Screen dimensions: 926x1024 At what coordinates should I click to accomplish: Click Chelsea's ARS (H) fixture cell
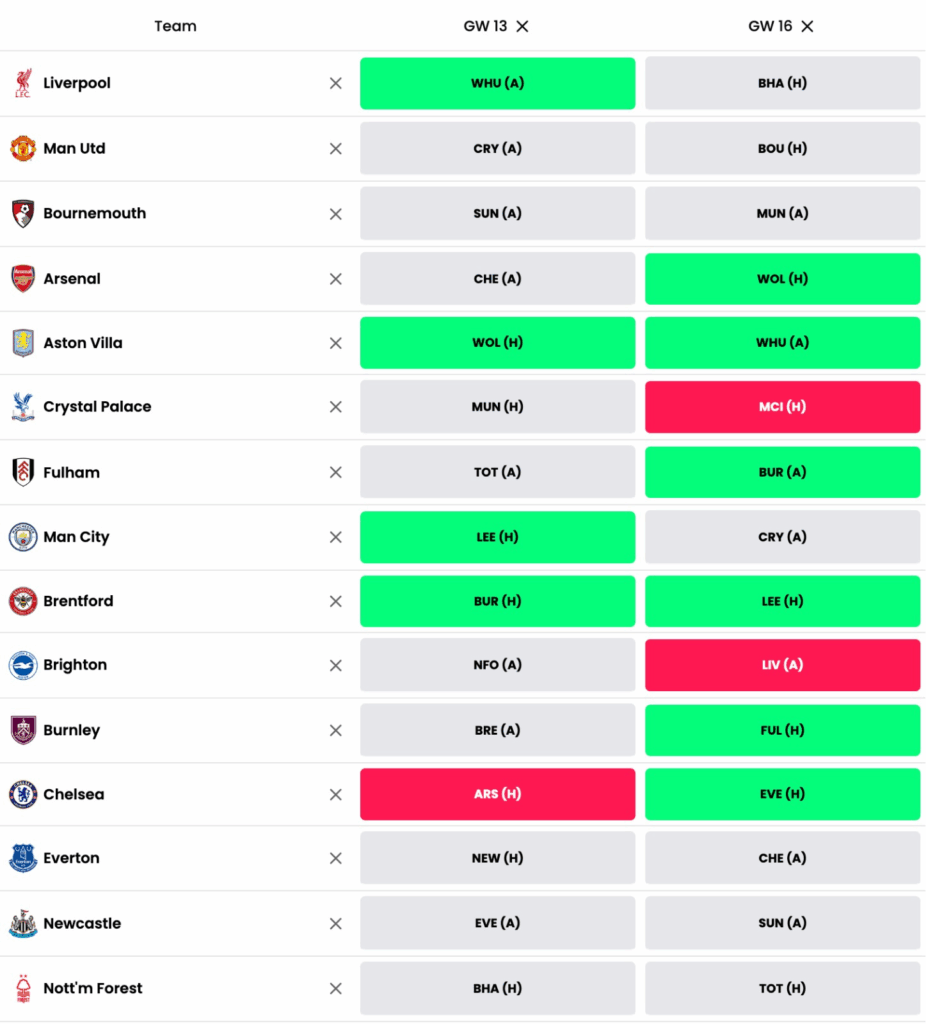tap(497, 795)
